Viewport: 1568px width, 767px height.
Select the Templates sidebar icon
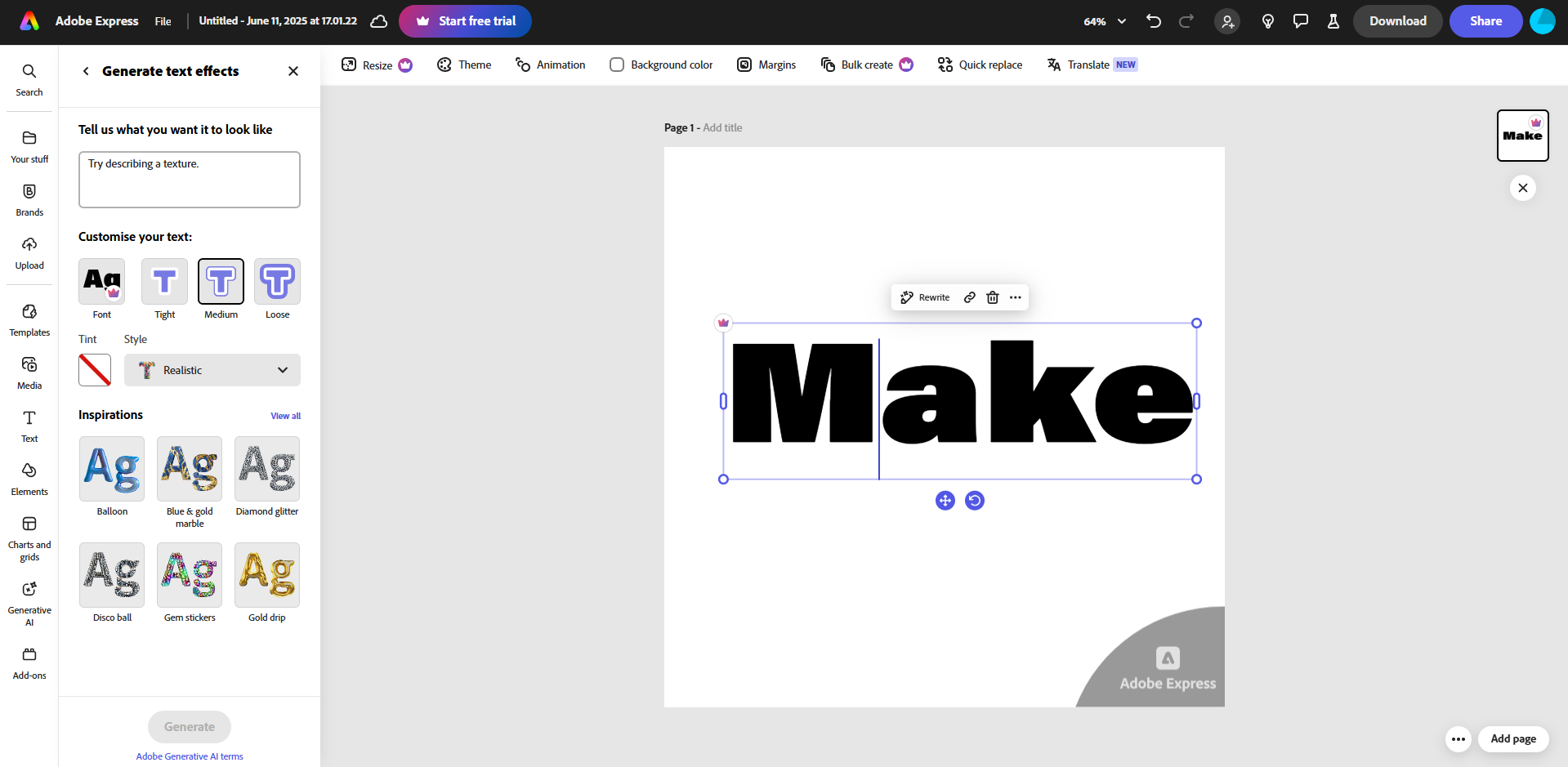click(29, 319)
